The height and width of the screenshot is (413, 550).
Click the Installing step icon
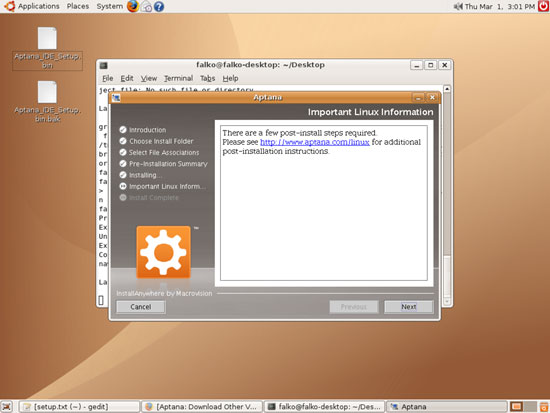(x=123, y=175)
